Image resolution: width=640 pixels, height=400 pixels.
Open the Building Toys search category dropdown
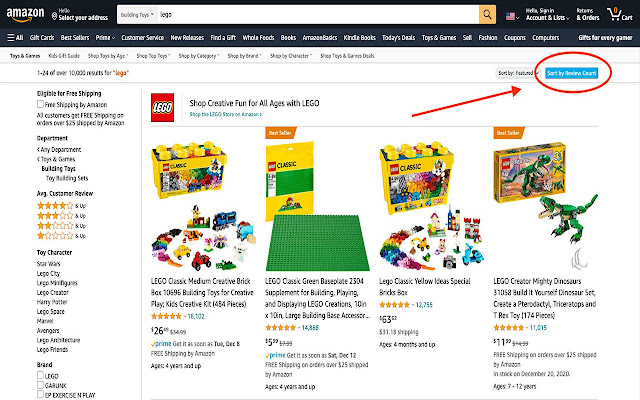tap(137, 15)
